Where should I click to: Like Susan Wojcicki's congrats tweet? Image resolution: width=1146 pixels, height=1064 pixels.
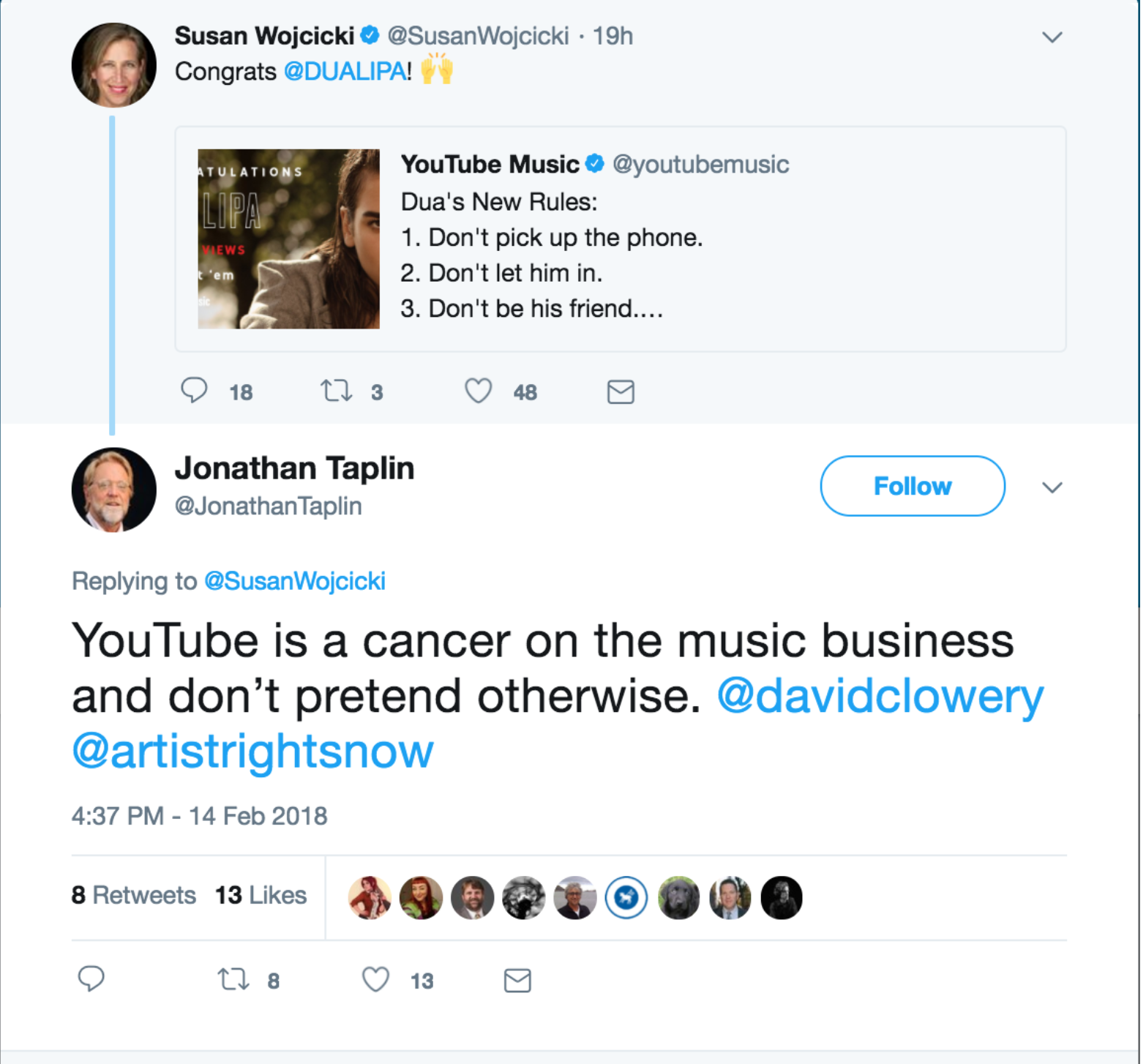477,391
